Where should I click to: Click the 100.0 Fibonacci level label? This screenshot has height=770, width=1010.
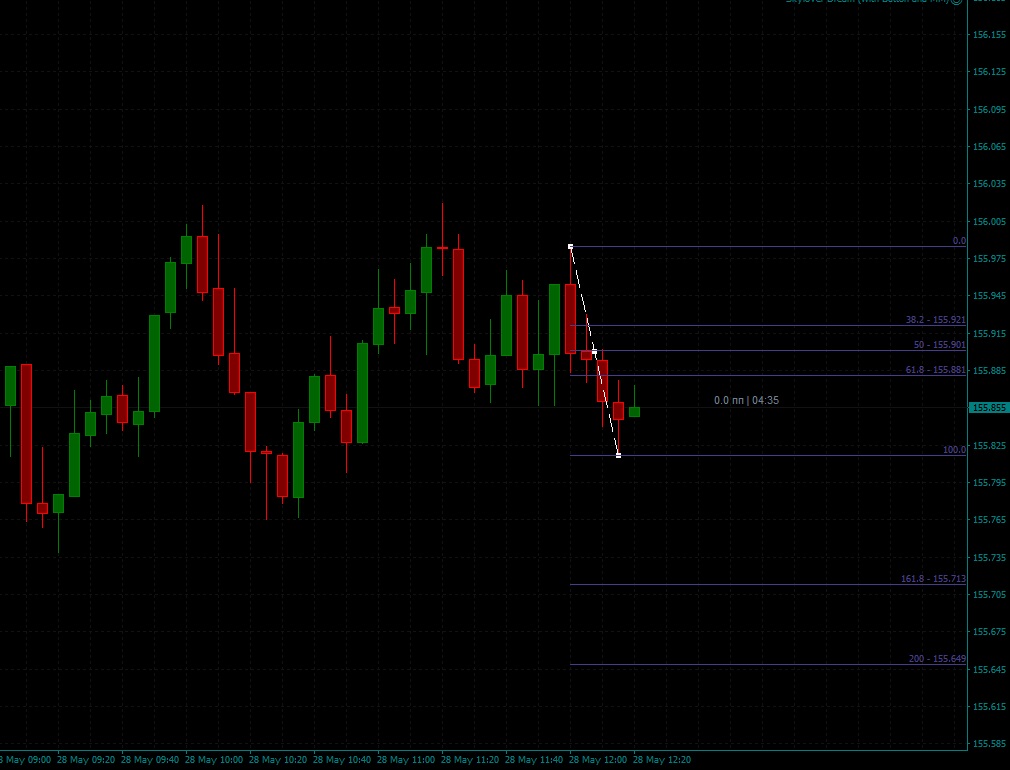954,450
